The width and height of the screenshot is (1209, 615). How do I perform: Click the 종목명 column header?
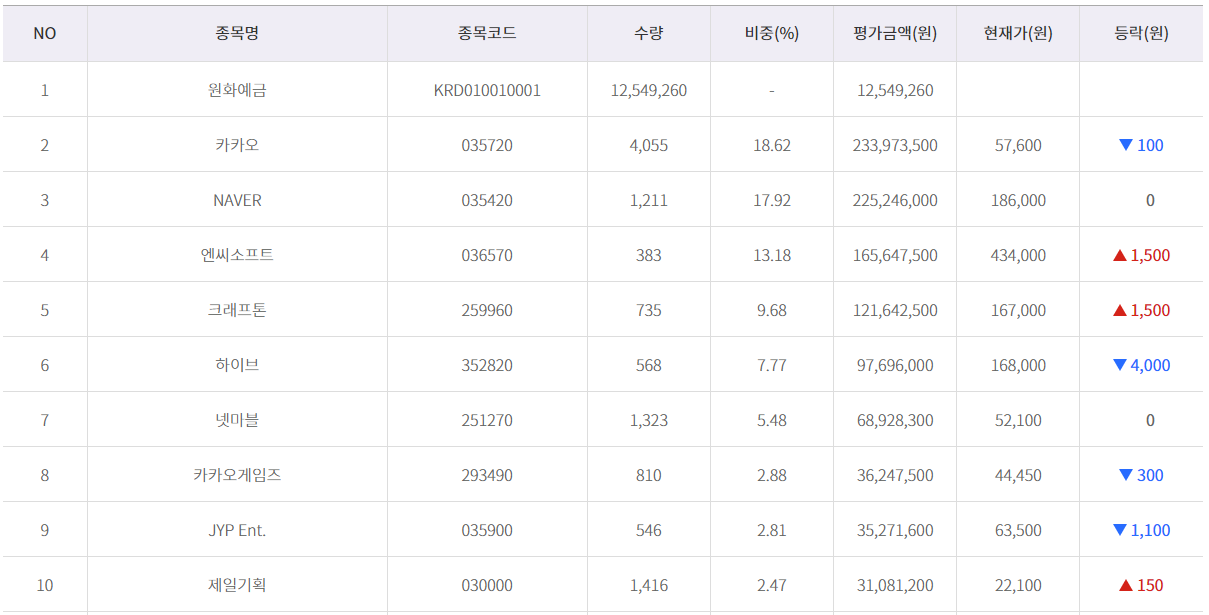[237, 33]
